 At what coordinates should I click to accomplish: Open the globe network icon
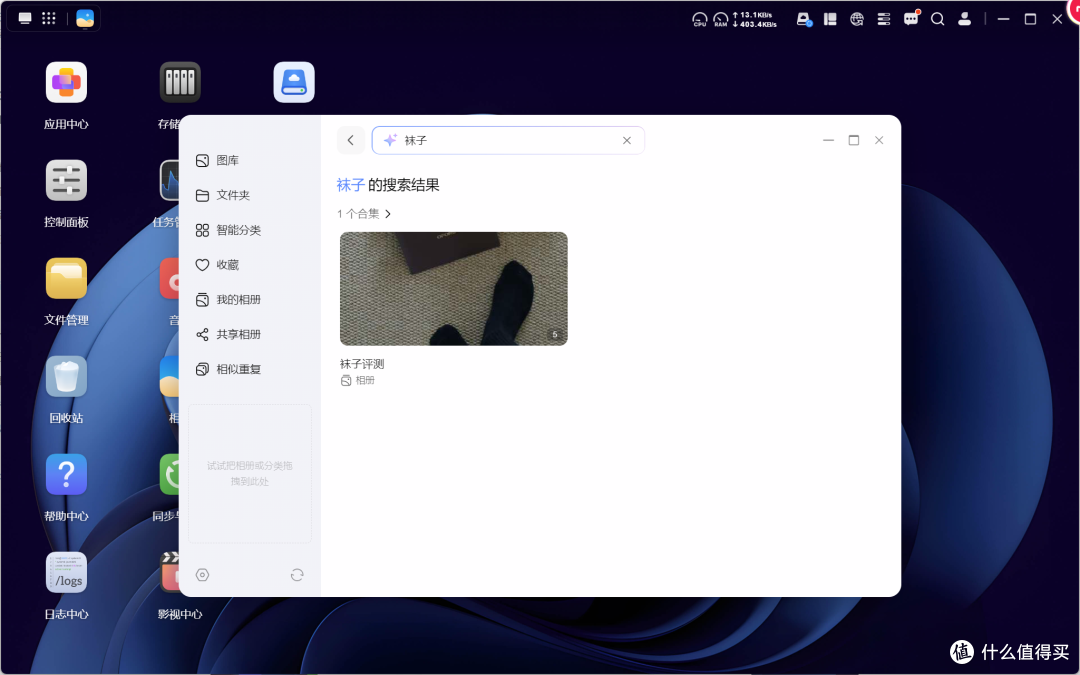point(857,19)
